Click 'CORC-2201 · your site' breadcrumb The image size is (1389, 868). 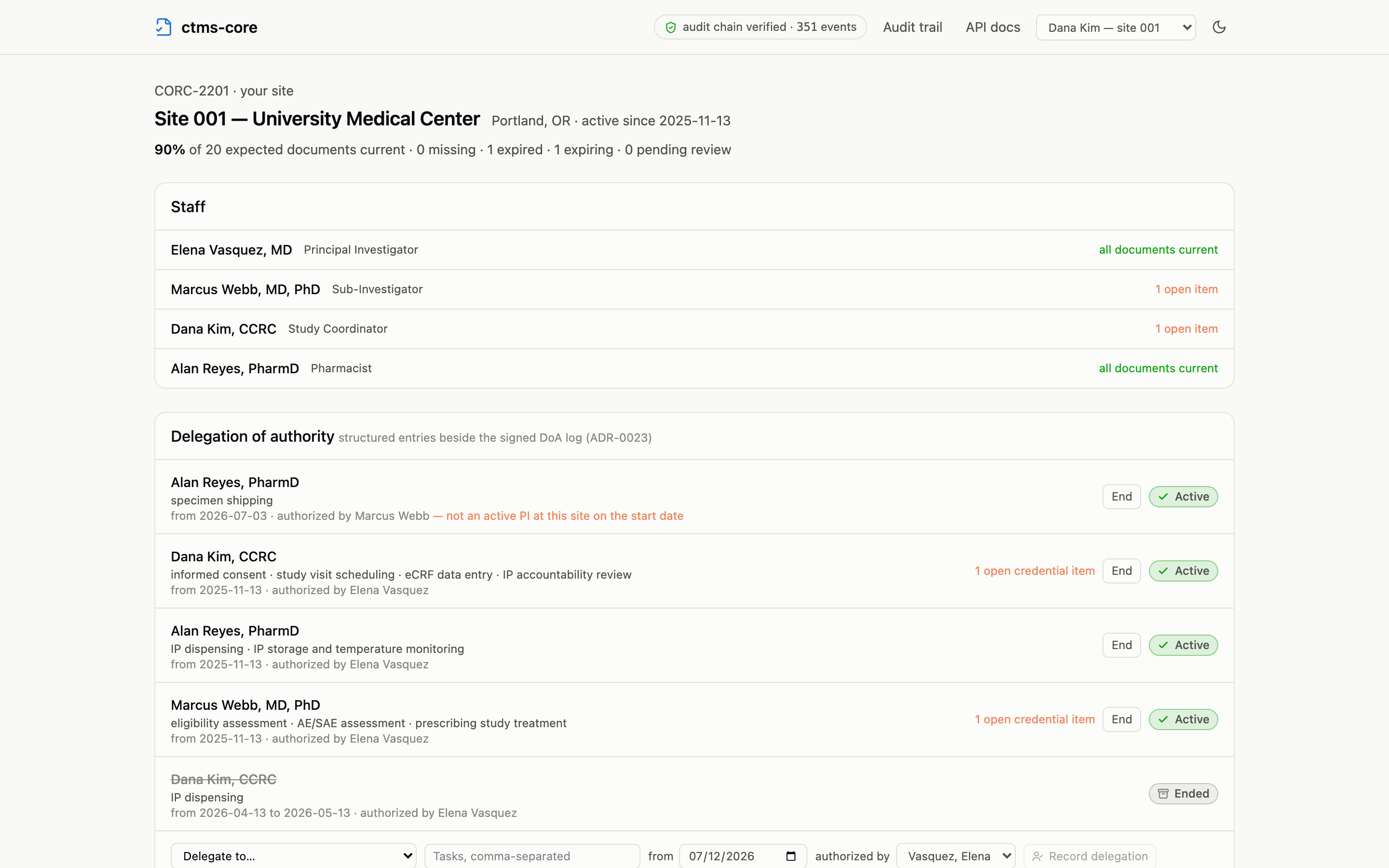(224, 91)
